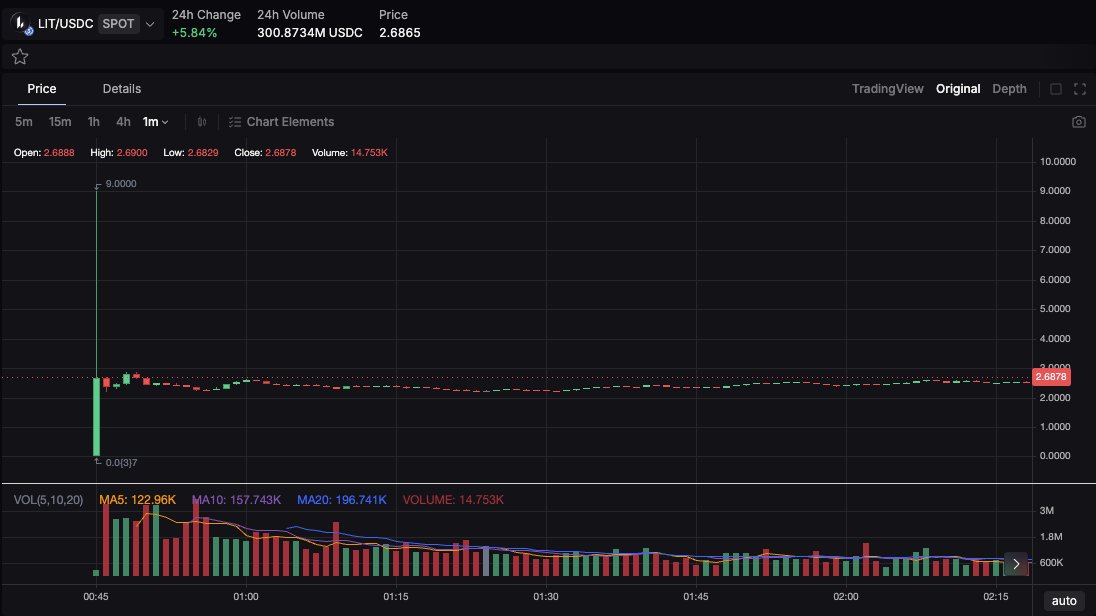Click the Volume: 14.753K readout in OHLC row
The width and height of the screenshot is (1096, 616).
(x=349, y=152)
